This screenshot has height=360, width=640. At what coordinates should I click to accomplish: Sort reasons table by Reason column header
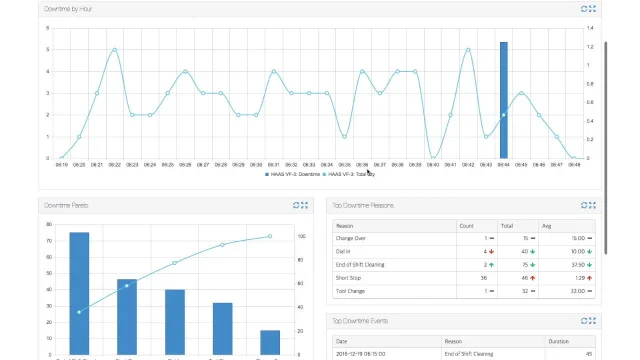(x=394, y=226)
